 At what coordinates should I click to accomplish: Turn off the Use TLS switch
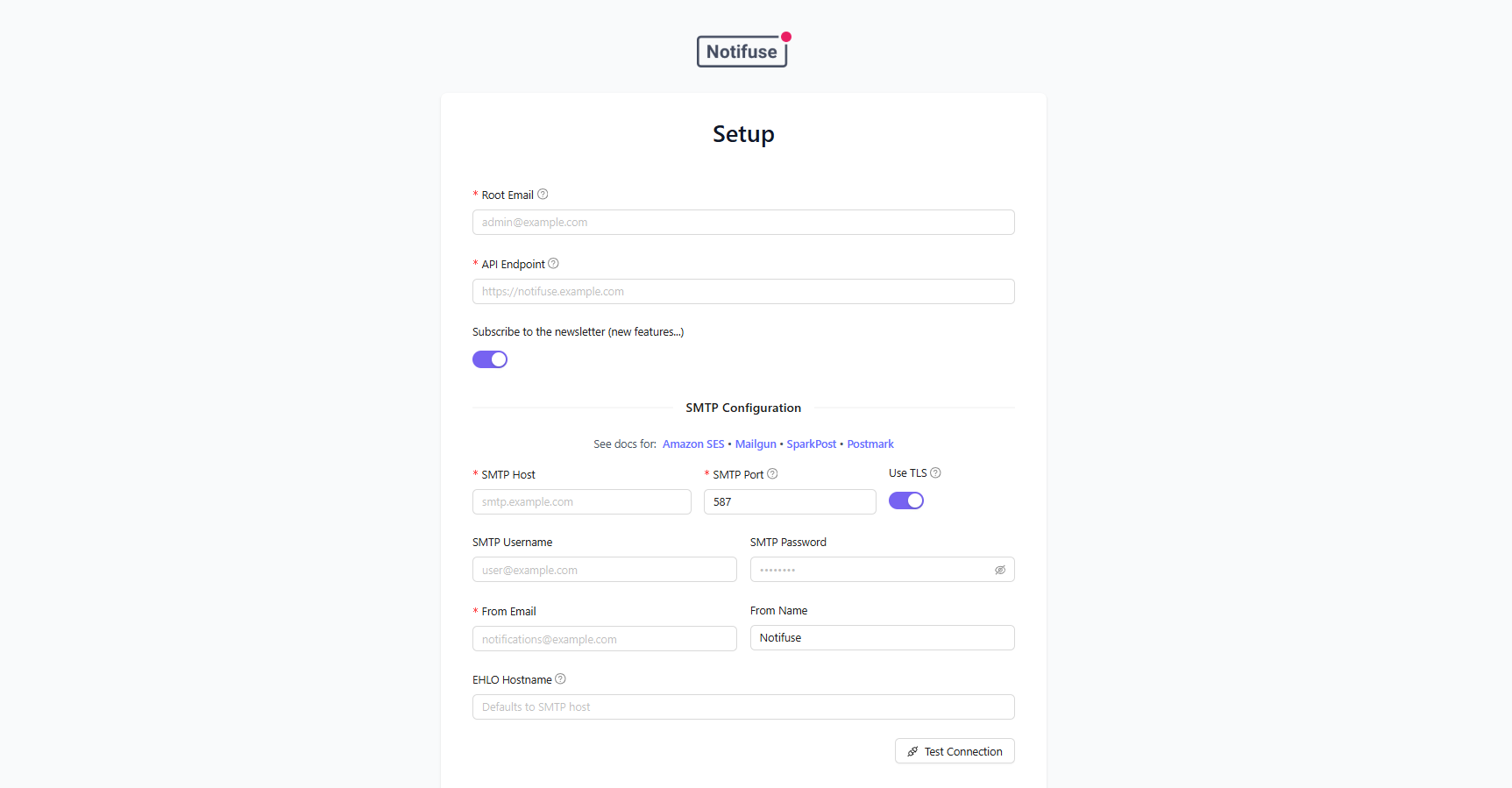pyautogui.click(x=905, y=500)
